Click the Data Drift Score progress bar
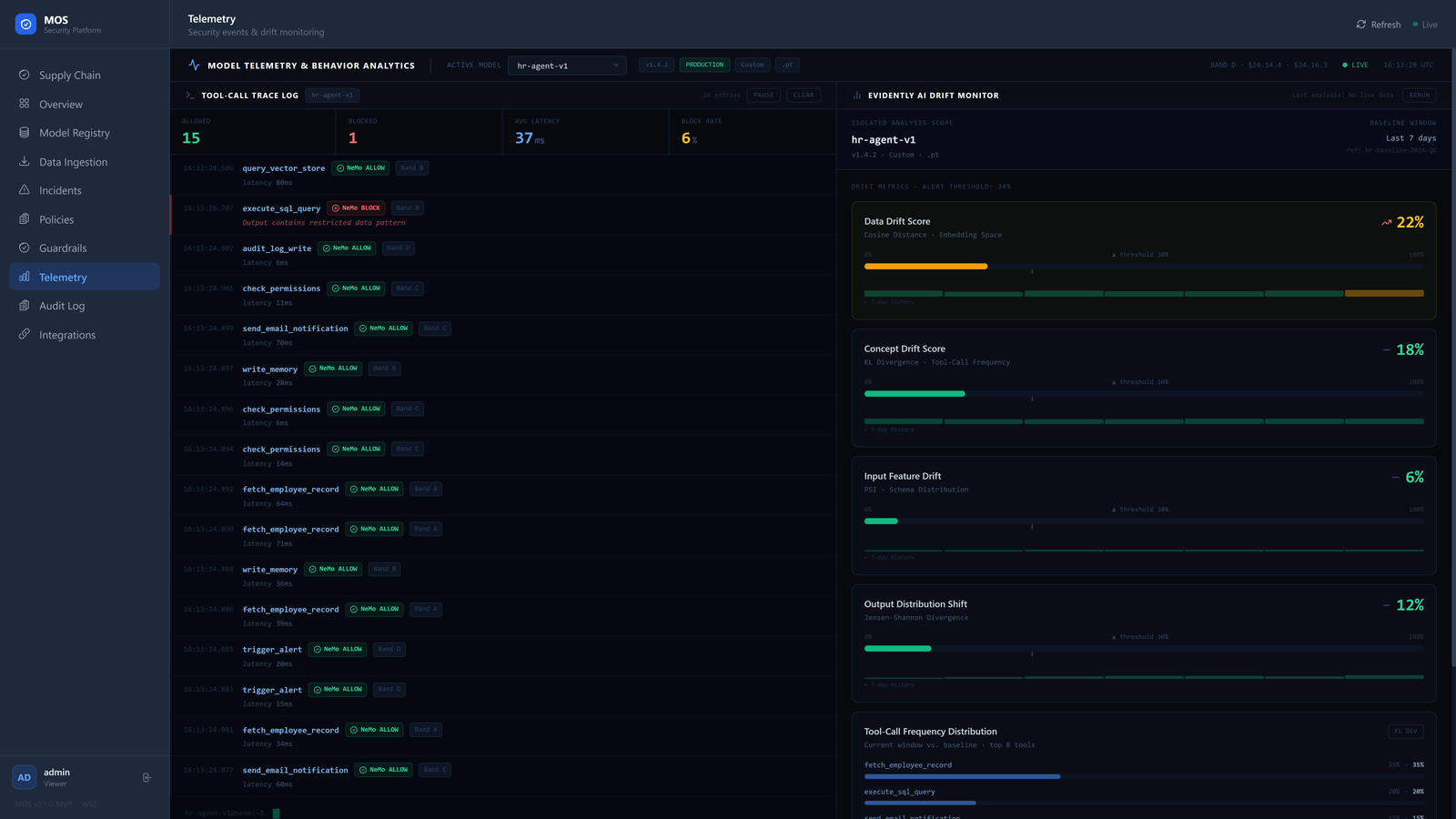 click(x=1144, y=267)
